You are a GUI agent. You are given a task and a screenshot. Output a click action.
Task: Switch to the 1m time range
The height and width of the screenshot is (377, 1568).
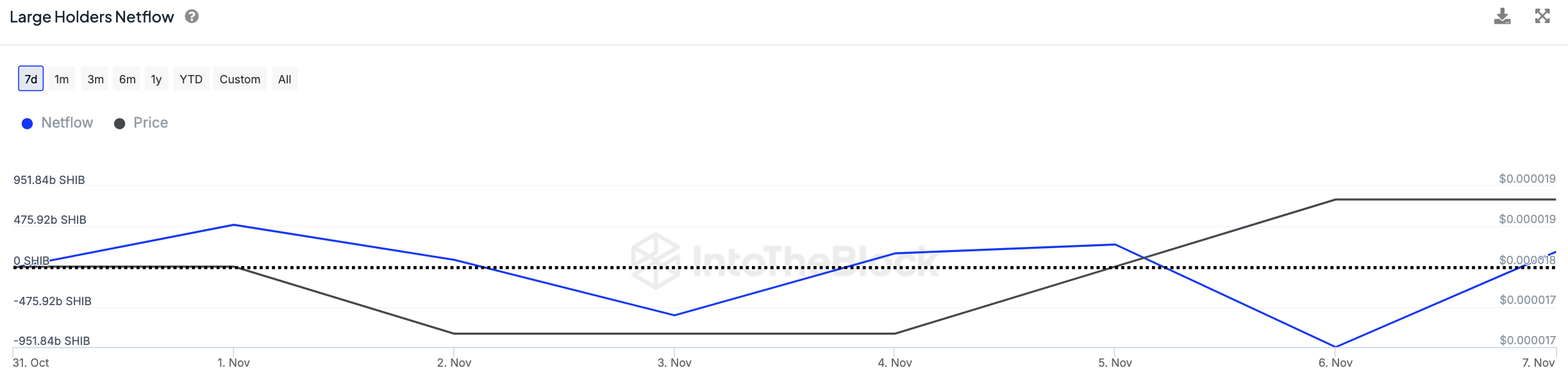click(x=62, y=79)
